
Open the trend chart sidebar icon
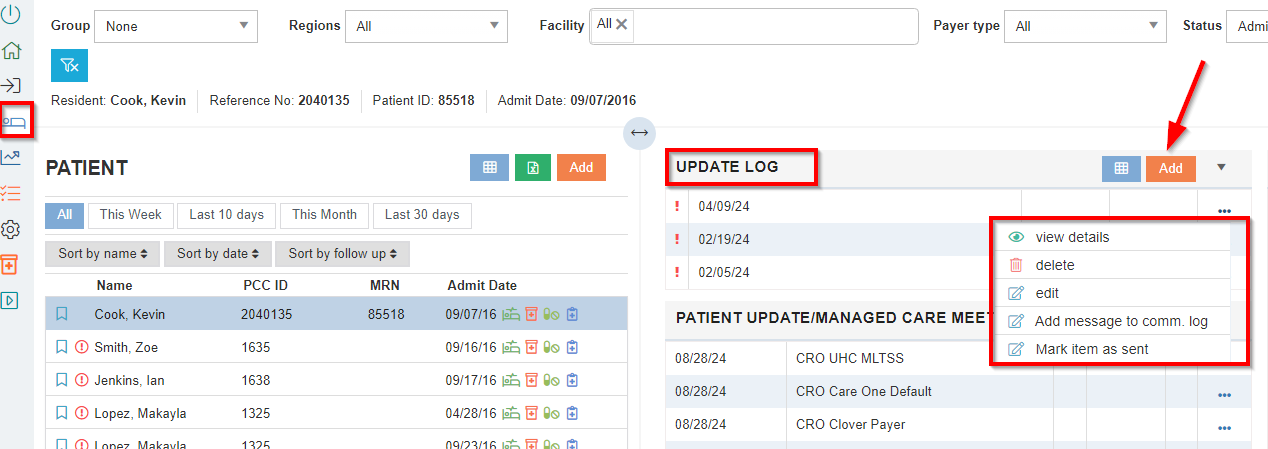11,157
